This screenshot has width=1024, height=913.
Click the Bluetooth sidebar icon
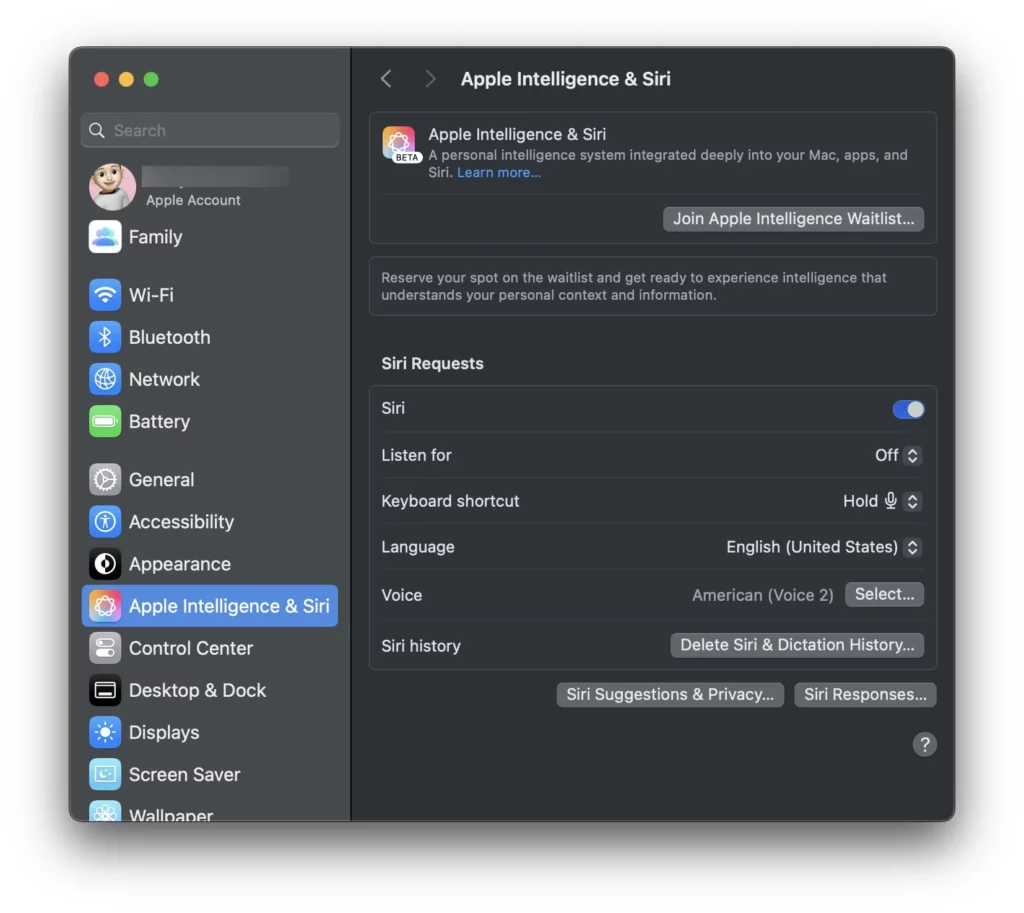click(x=104, y=337)
